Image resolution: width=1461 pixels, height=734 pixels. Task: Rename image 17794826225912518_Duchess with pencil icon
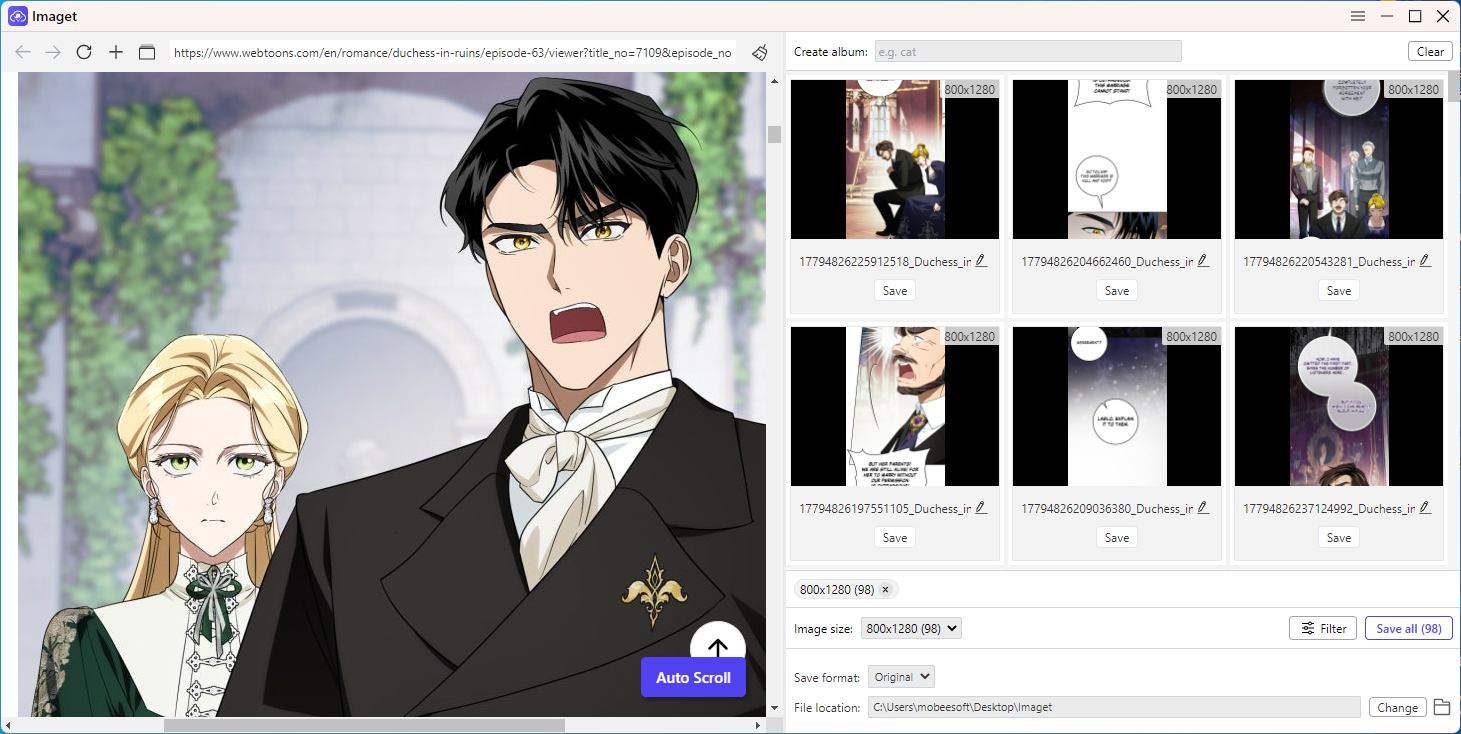tap(981, 261)
